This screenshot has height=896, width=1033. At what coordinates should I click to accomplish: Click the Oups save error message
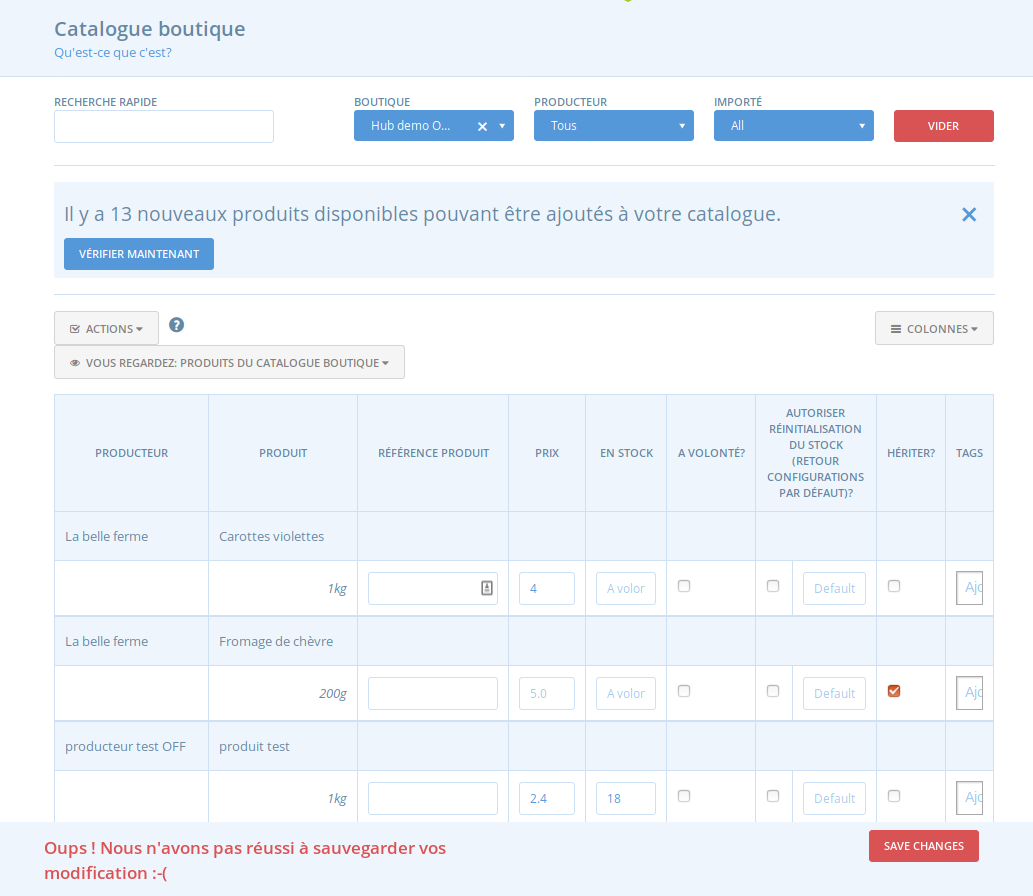[245, 860]
